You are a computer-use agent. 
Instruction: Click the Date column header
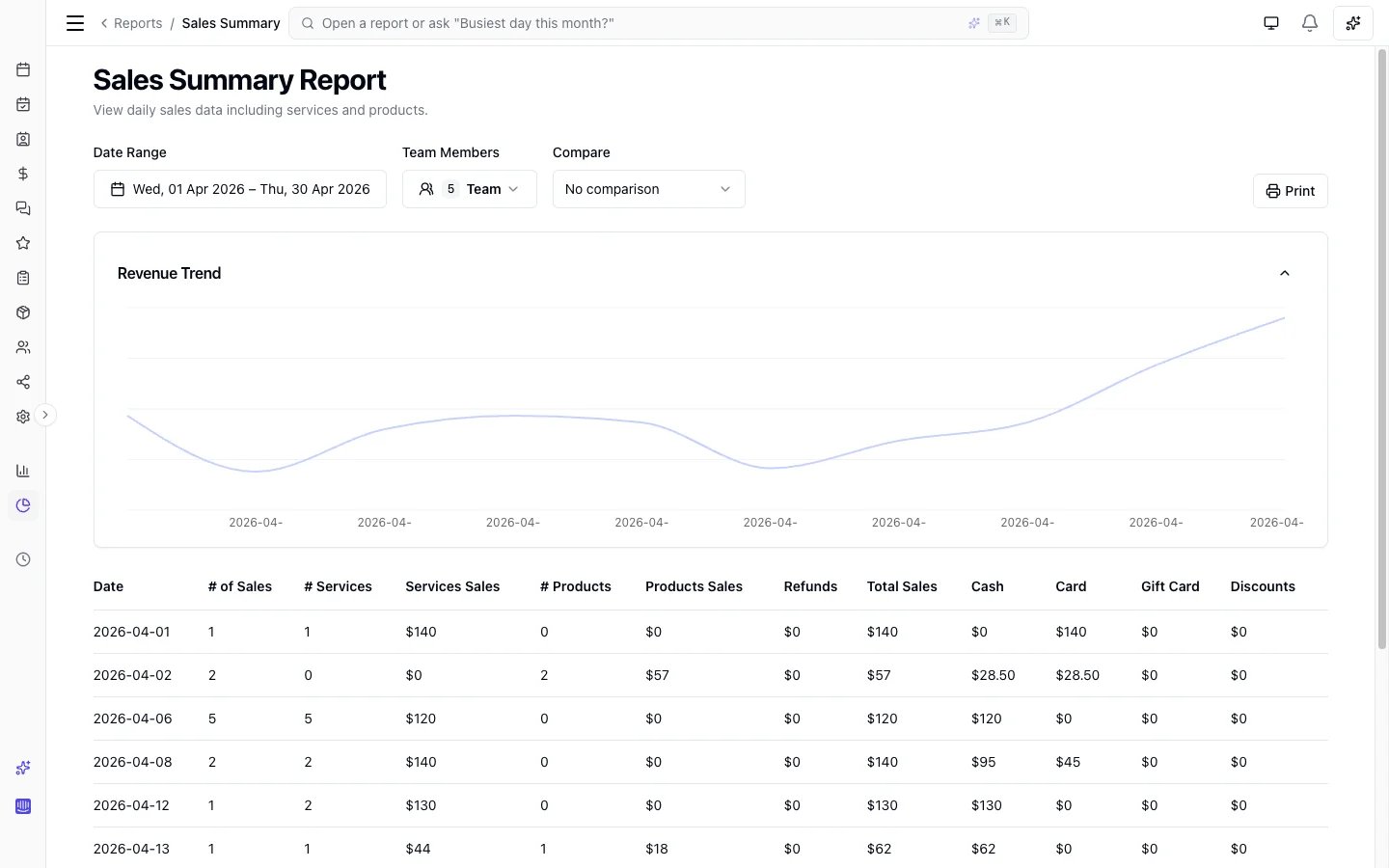pyautogui.click(x=108, y=586)
